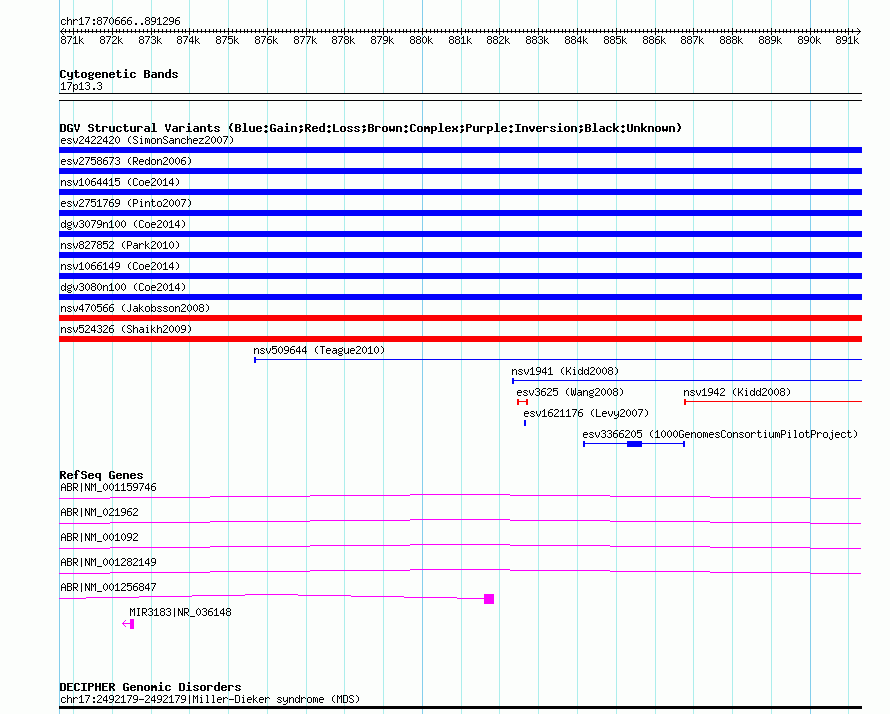Screen dimensions: 890x714
Task: Click the magenta exon block of ABR NM_001256847
Action: point(489,599)
